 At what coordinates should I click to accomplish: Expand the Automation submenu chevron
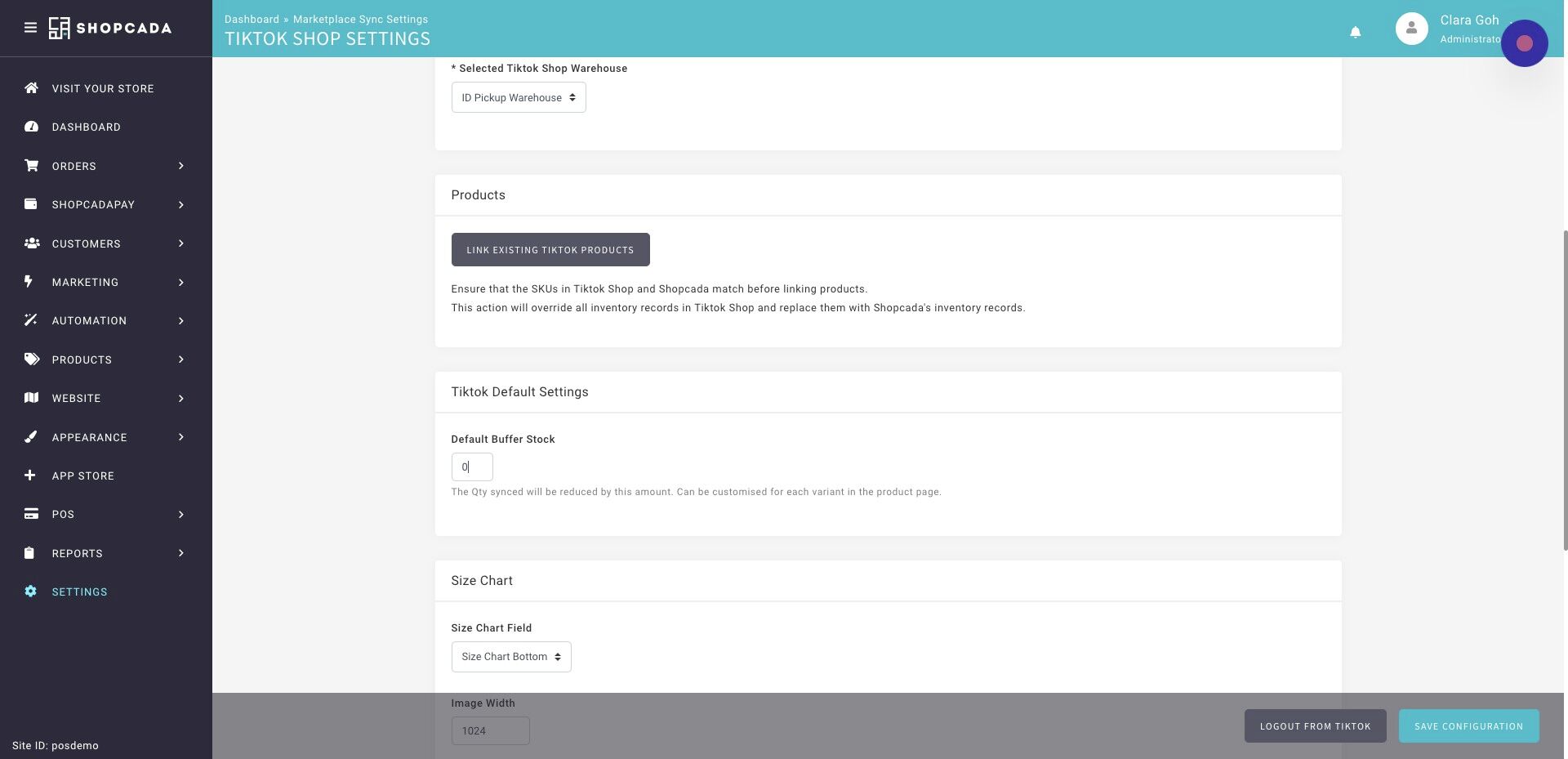pyautogui.click(x=181, y=320)
